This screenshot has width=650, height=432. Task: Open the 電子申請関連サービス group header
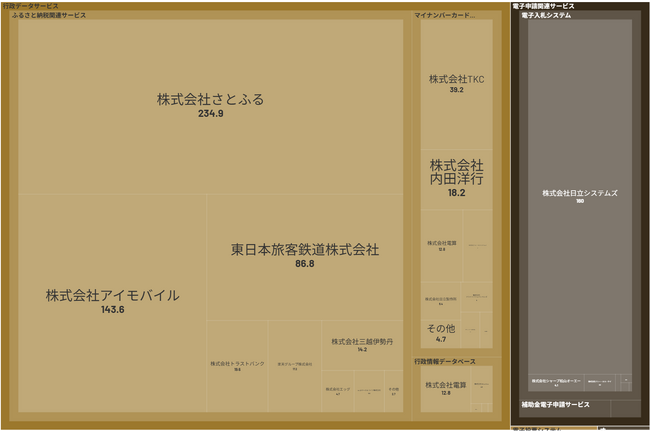click(x=543, y=6)
